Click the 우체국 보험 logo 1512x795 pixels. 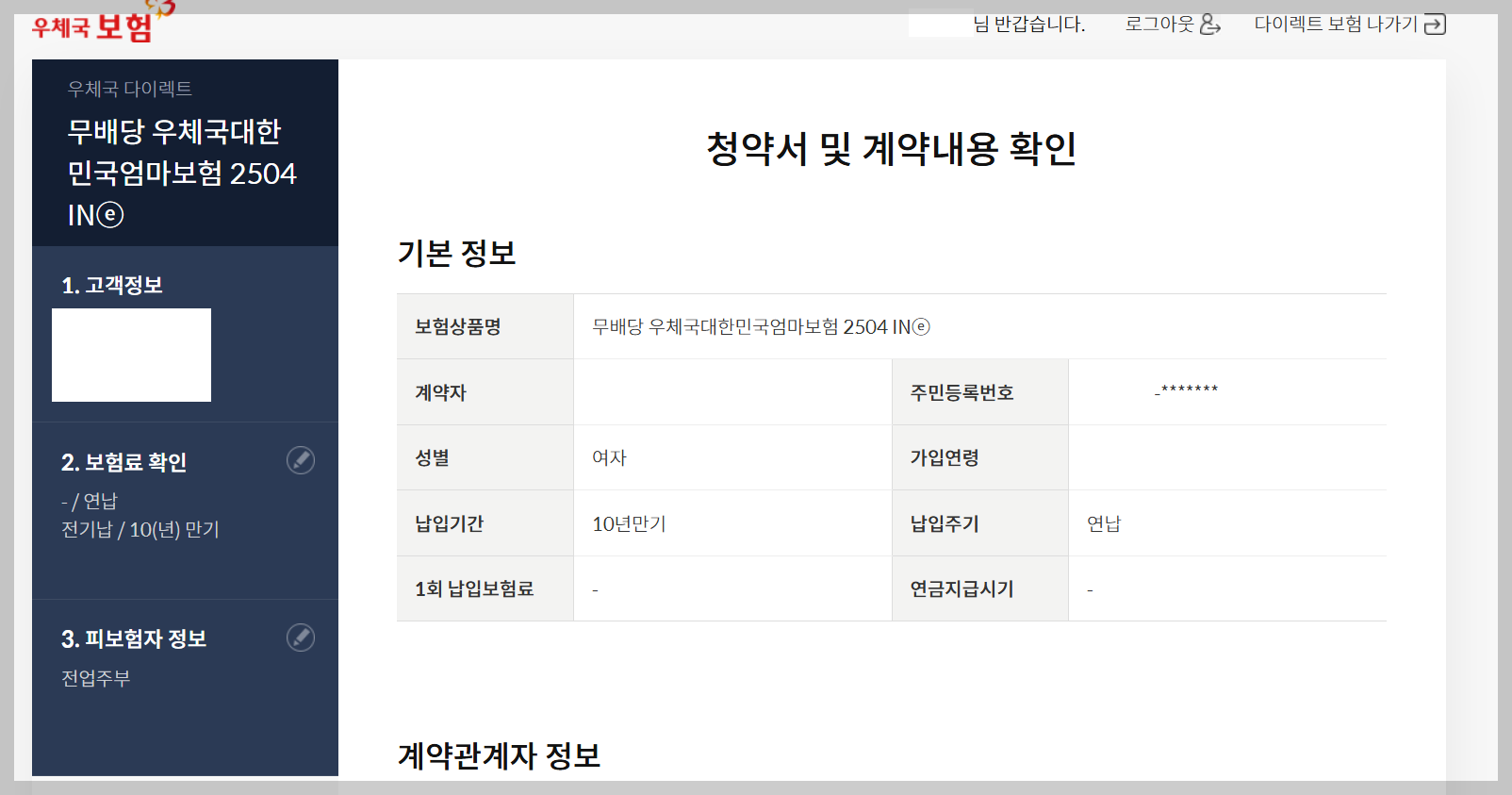[104, 24]
